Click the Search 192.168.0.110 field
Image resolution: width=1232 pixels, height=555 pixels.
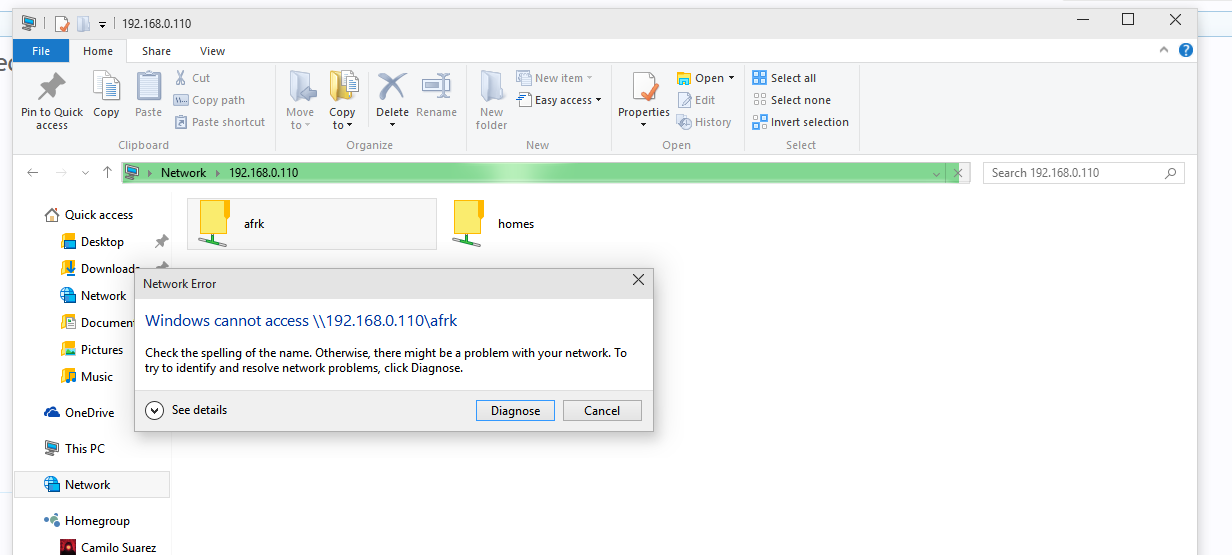[x=1084, y=173]
